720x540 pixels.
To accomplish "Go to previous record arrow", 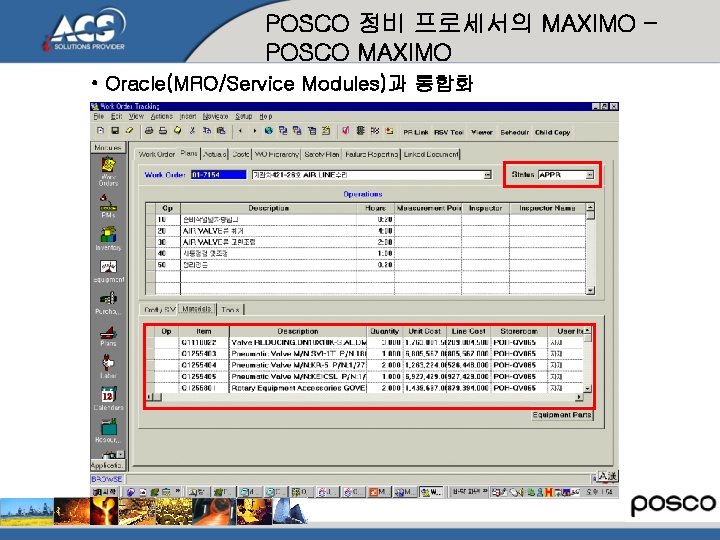I will click(240, 131).
